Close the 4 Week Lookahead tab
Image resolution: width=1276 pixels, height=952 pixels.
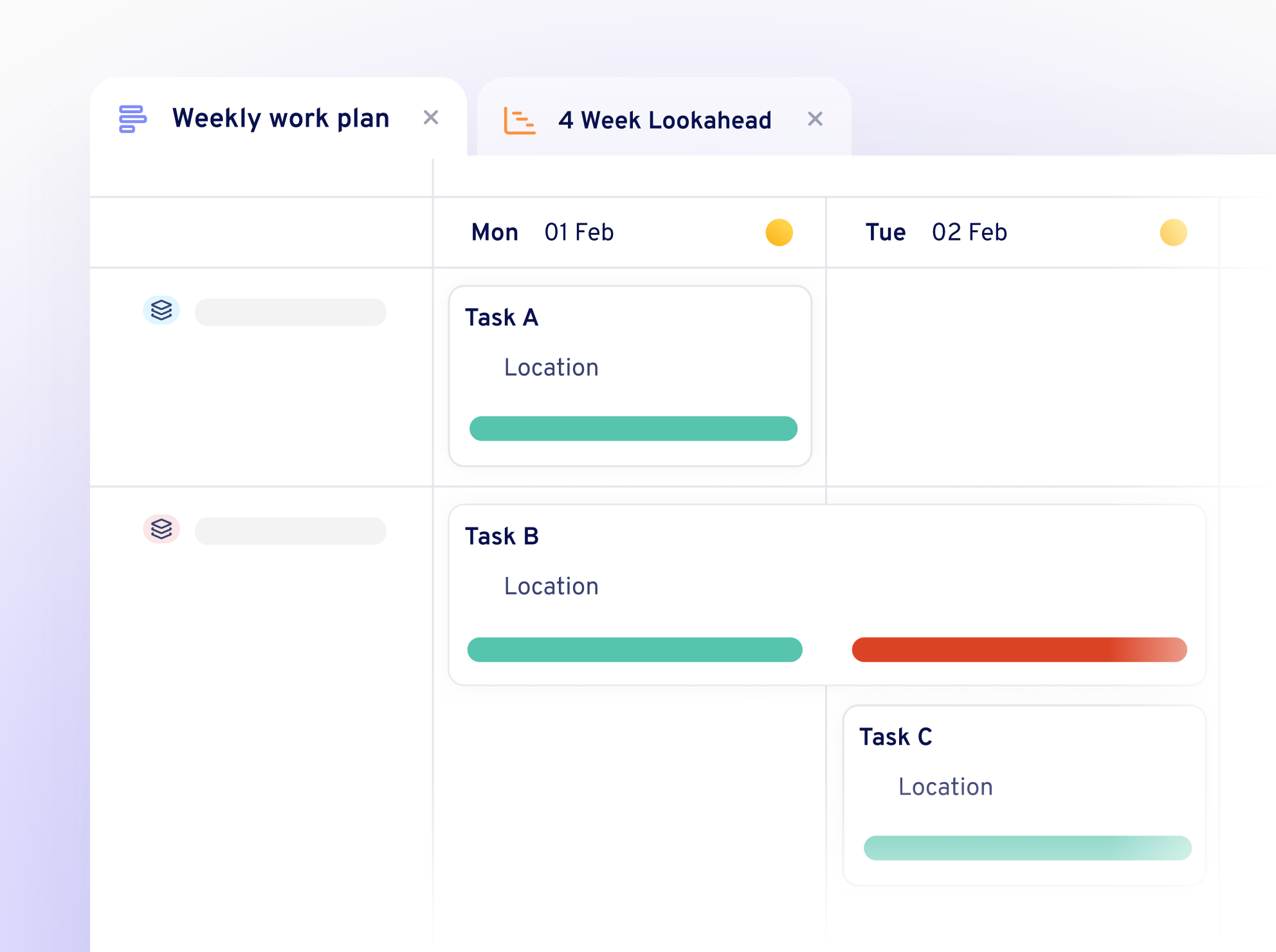[x=815, y=119]
